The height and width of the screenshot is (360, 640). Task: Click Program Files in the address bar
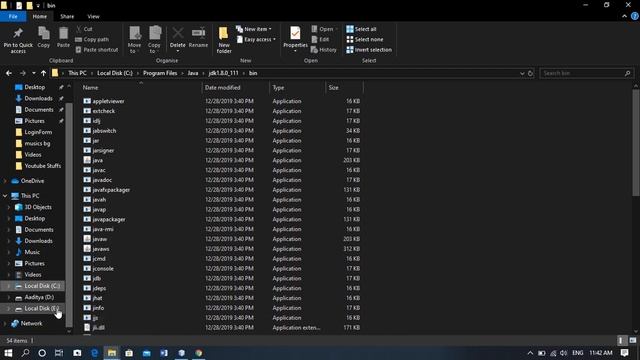click(x=160, y=73)
